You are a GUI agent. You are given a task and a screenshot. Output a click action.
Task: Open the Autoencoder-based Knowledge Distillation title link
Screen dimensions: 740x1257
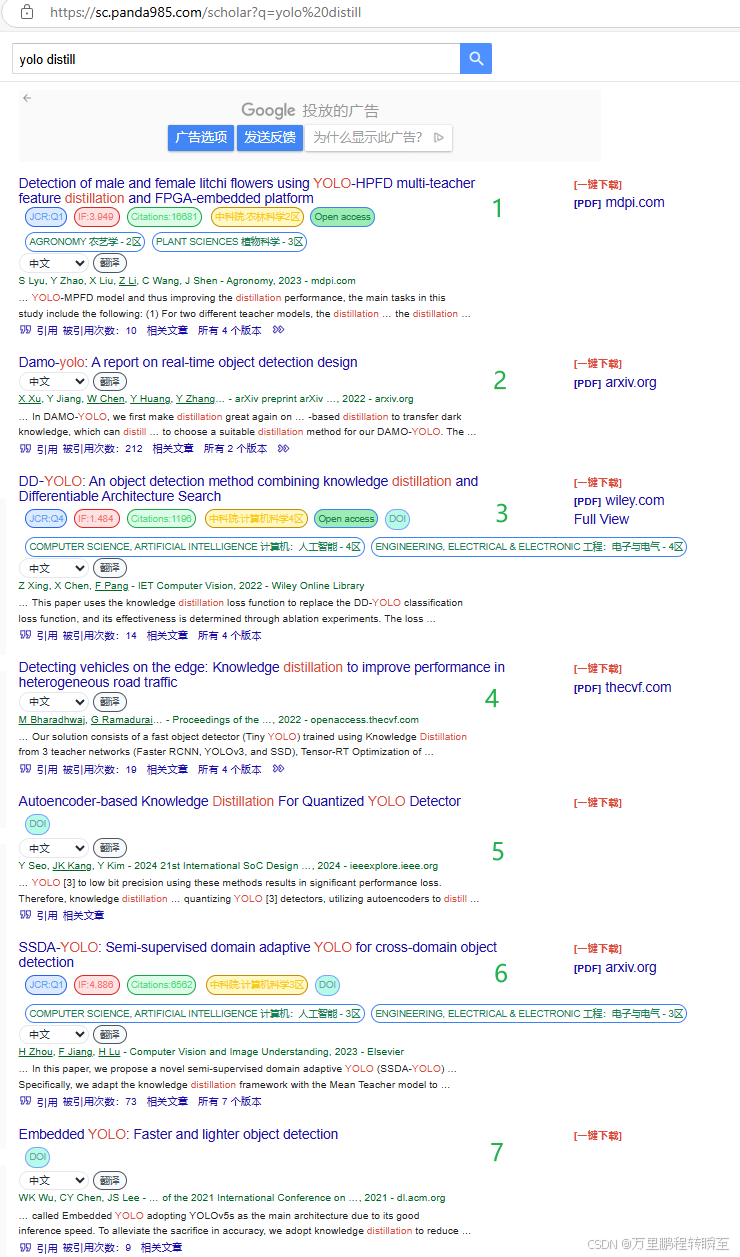[240, 801]
